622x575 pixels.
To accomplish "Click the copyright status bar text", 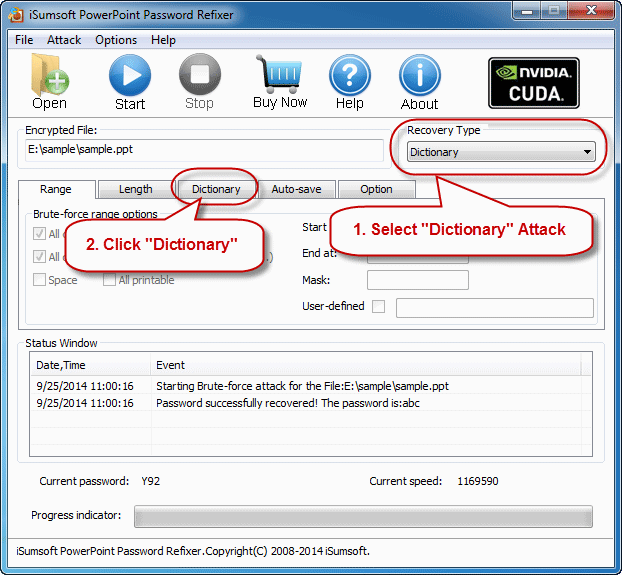I will coord(193,551).
